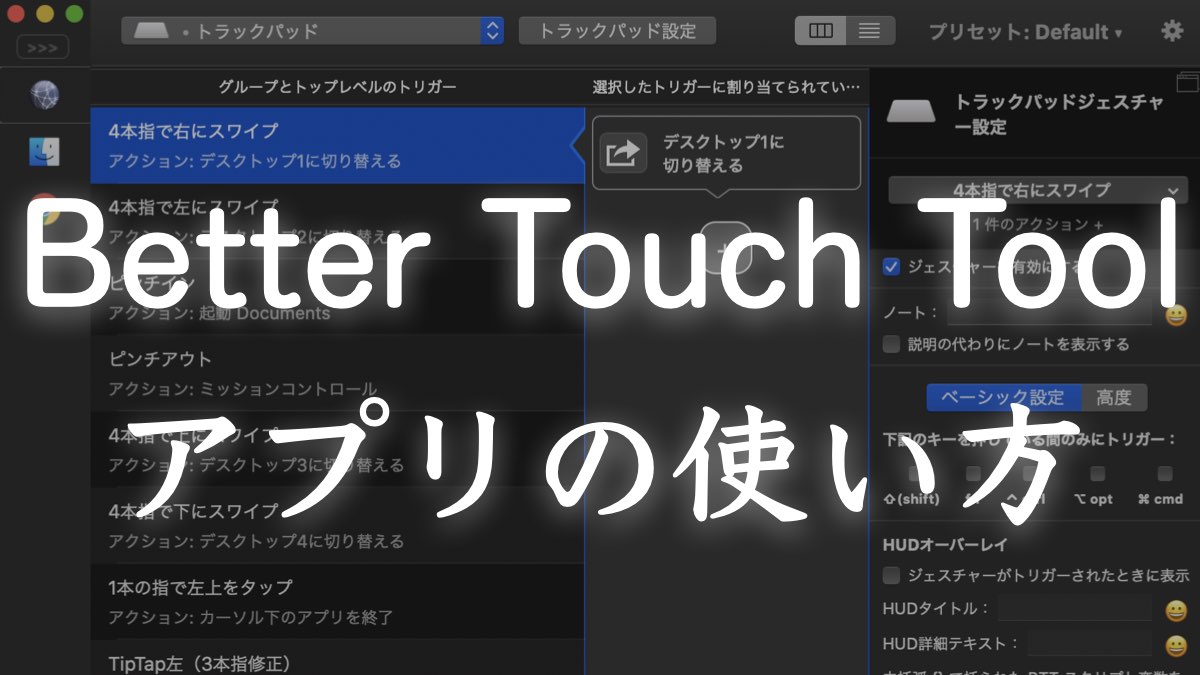Switch to column view layout
This screenshot has width=1200, height=675.
point(820,31)
